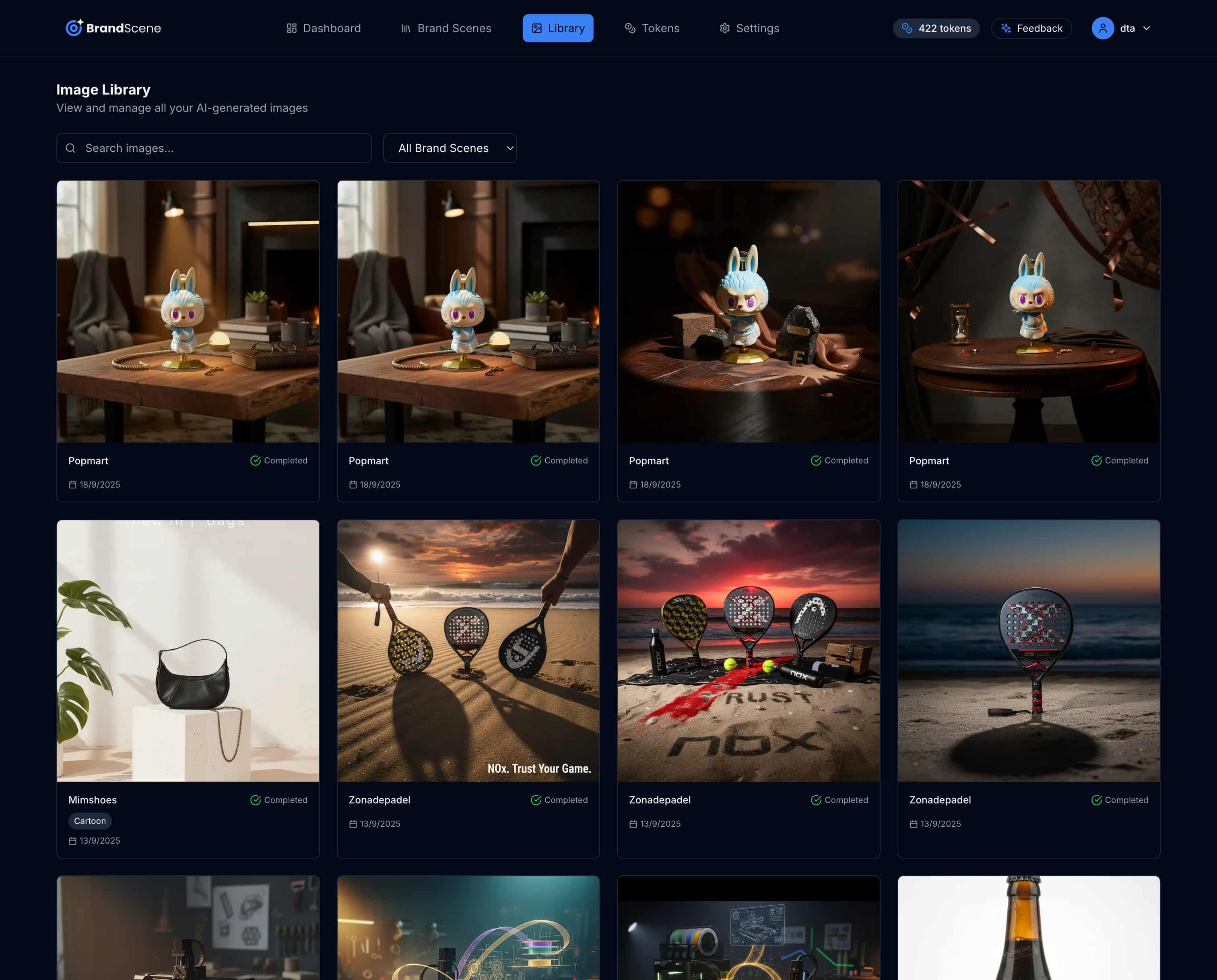Click the user avatar icon

point(1102,28)
